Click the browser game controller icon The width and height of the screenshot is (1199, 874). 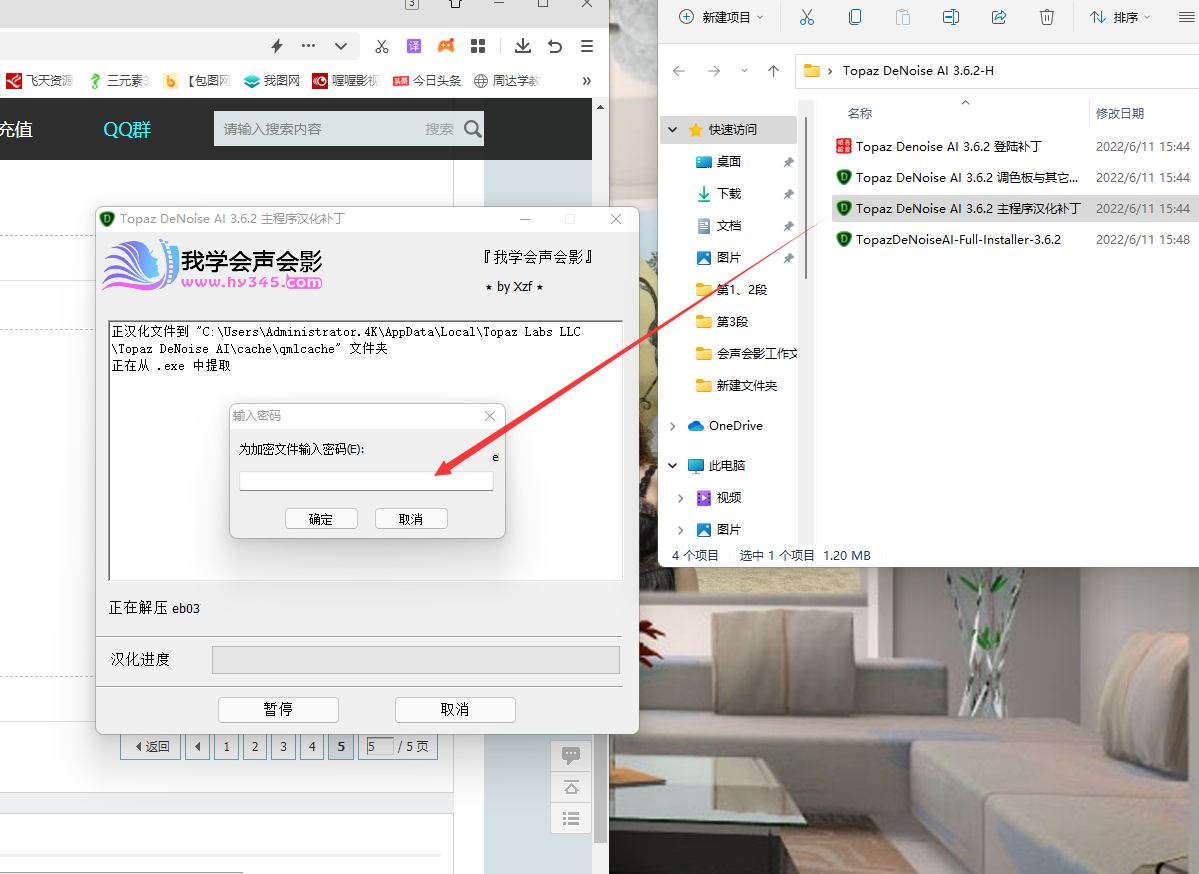(446, 47)
